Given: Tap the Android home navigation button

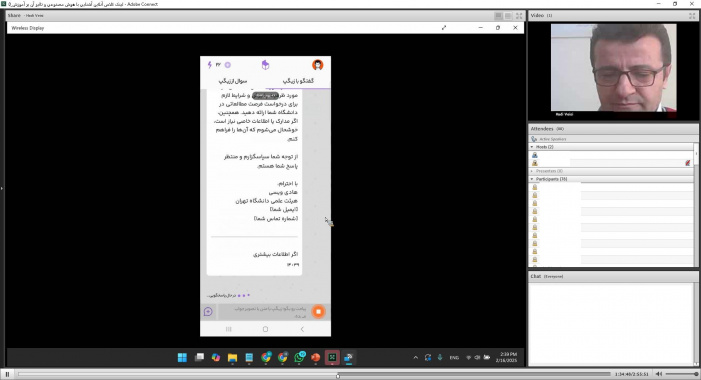Looking at the screenshot, I should click(x=265, y=329).
